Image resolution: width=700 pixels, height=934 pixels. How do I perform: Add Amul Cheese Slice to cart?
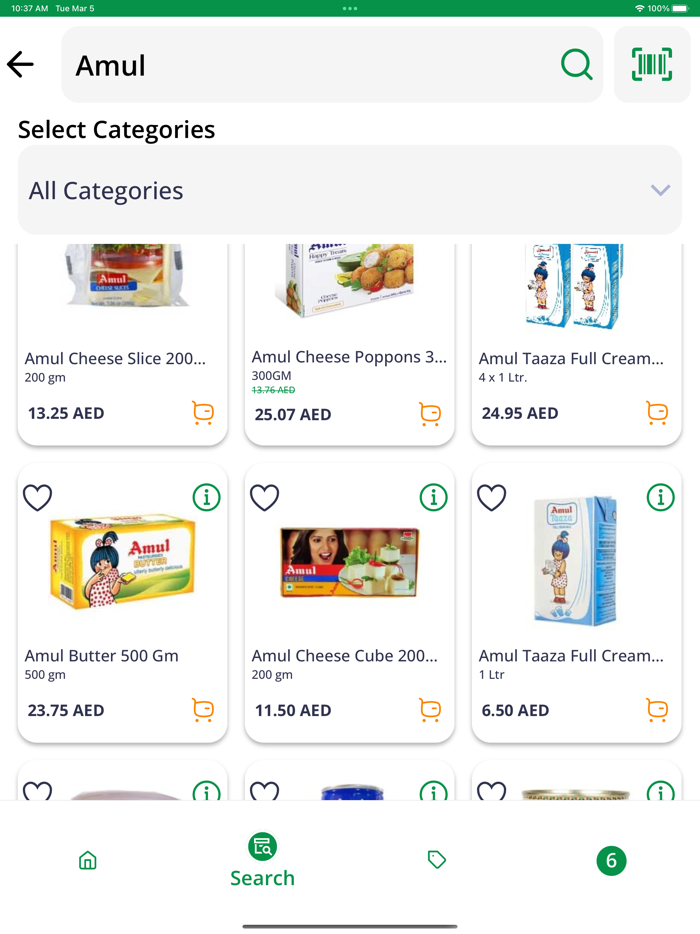[203, 413]
